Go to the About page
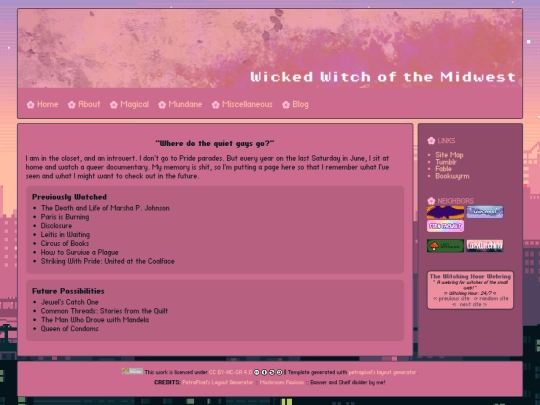540x405 pixels. click(89, 104)
